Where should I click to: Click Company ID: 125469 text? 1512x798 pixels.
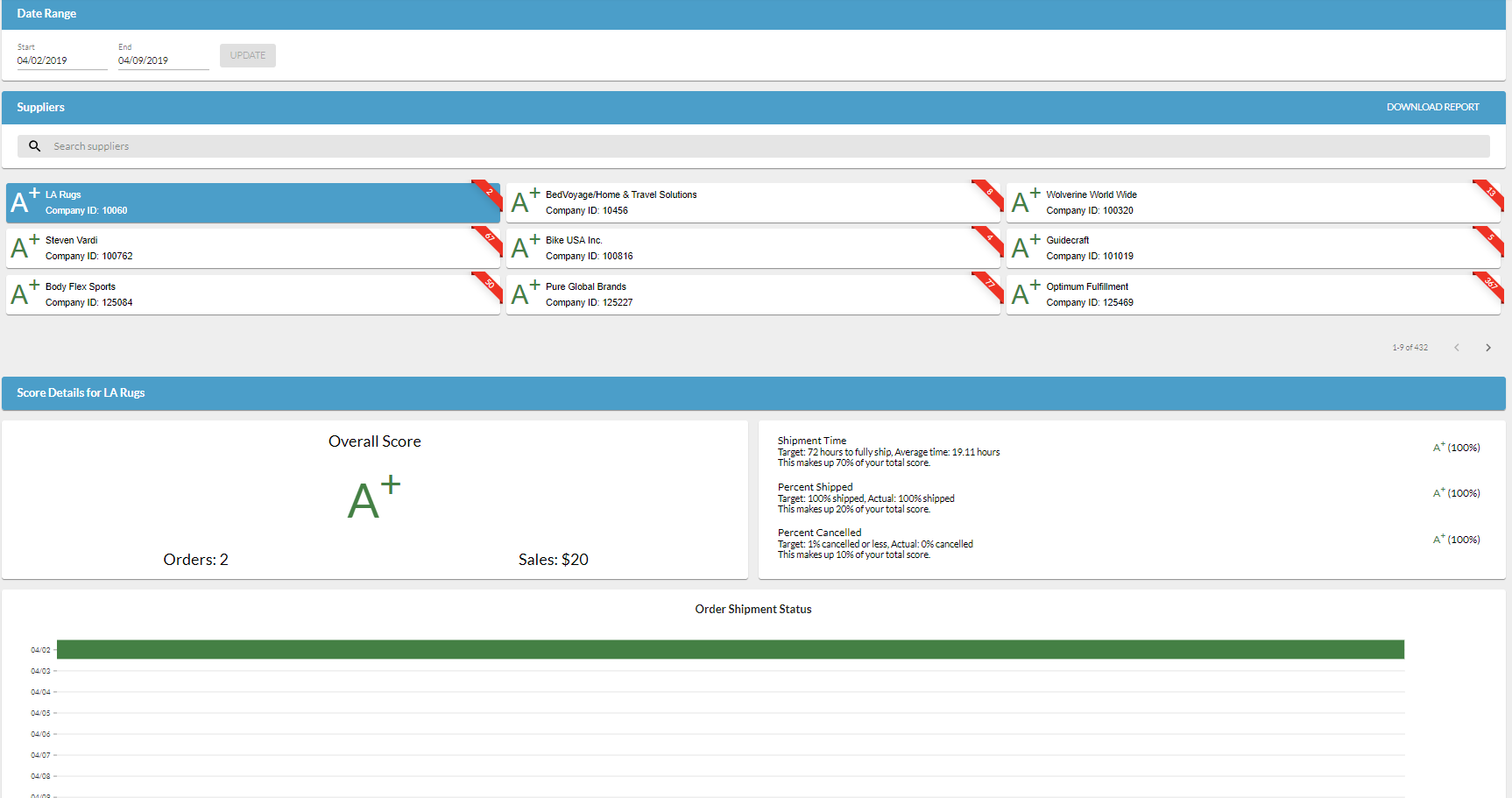1090,302
